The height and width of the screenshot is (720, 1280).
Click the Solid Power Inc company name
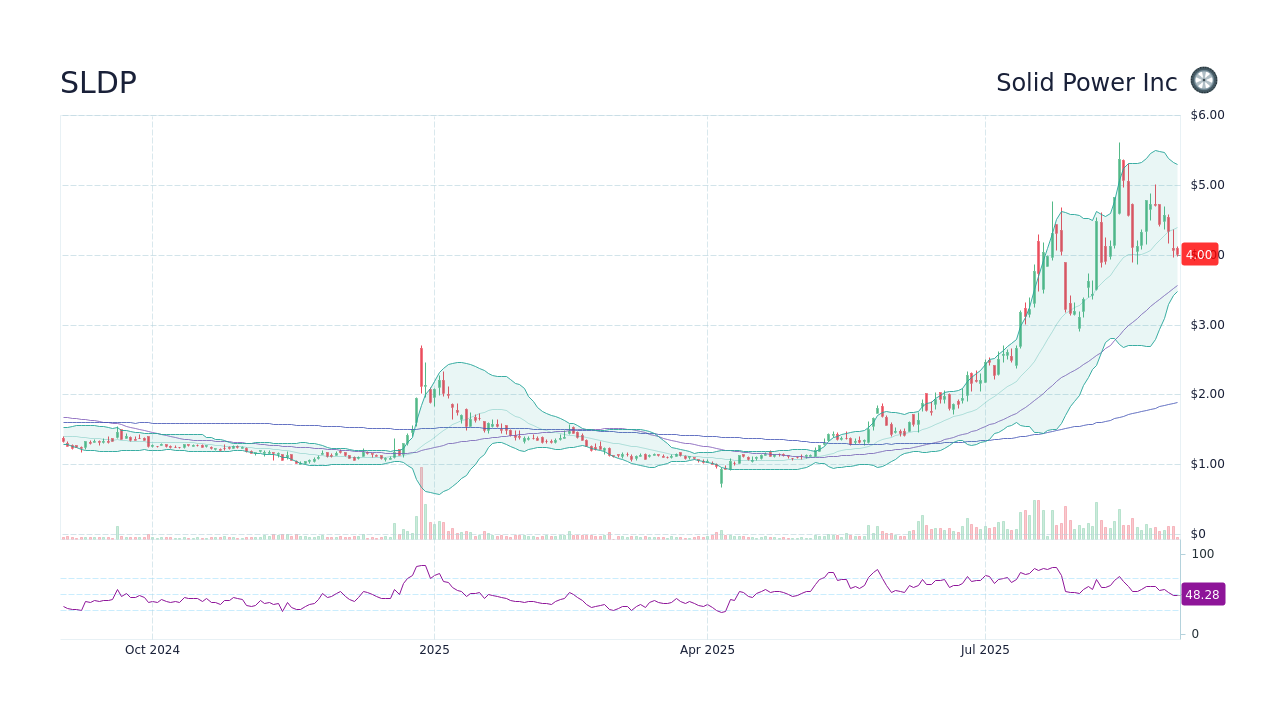point(1087,83)
